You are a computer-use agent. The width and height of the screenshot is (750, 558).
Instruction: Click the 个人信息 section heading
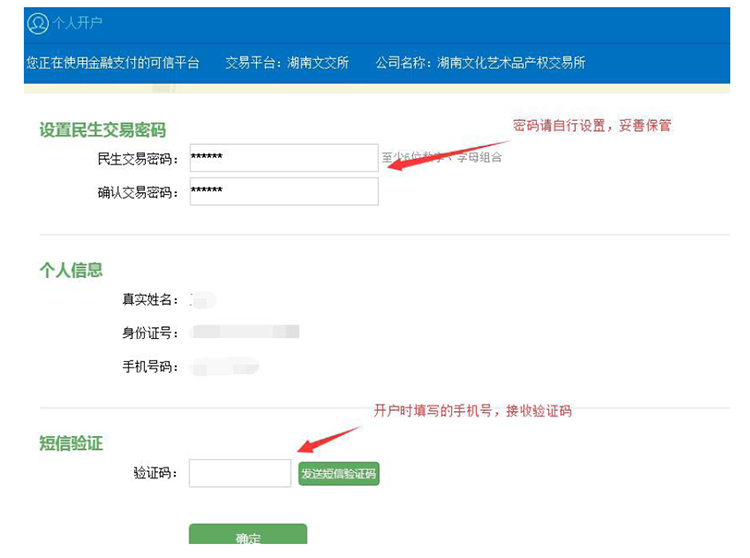click(x=71, y=270)
